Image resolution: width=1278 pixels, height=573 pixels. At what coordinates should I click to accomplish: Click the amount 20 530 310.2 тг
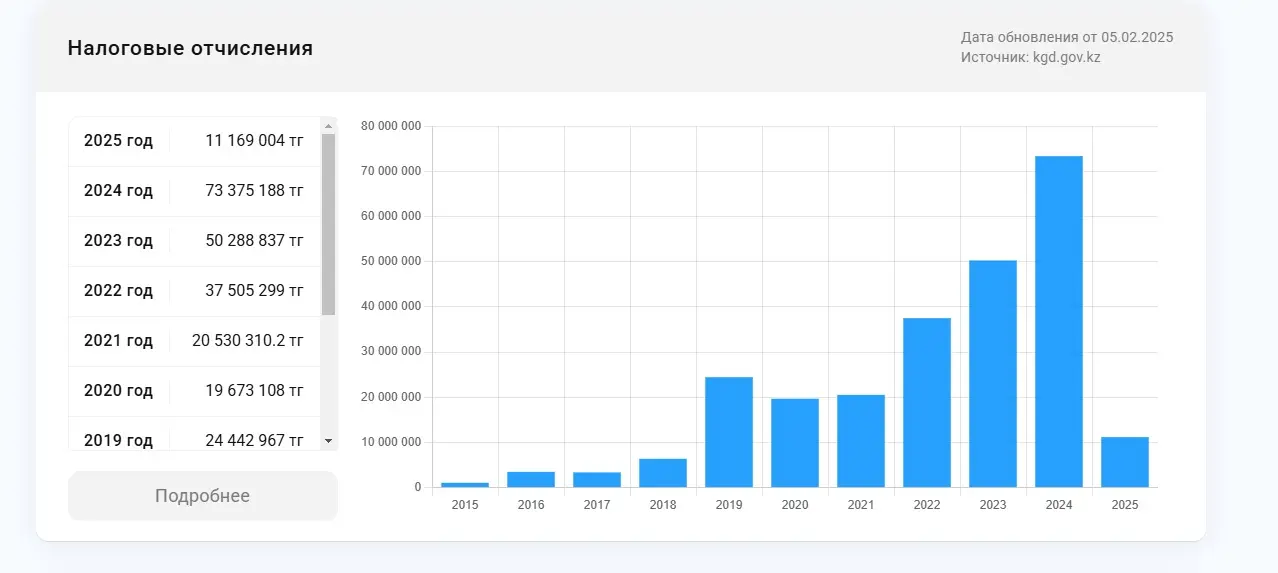tap(248, 341)
